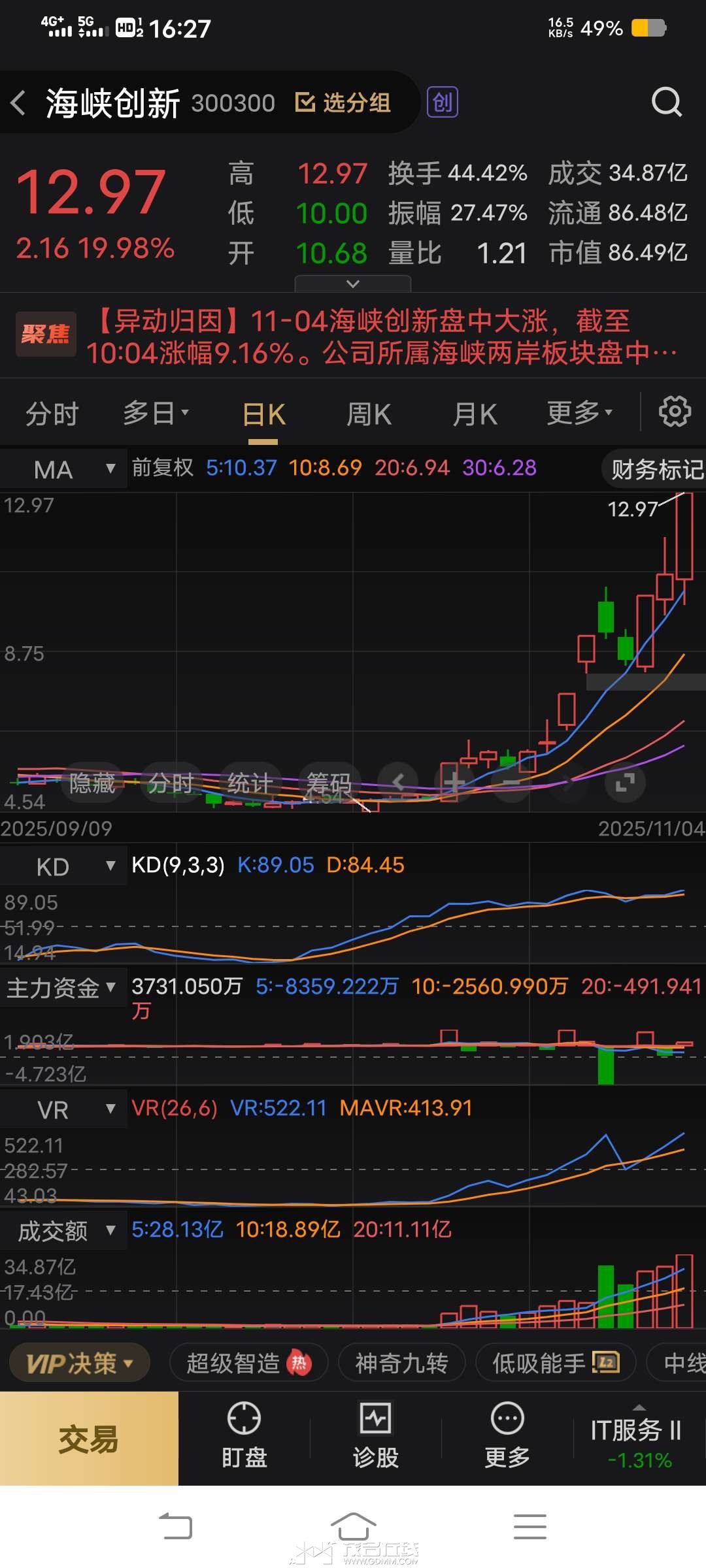The width and height of the screenshot is (706, 1568).
Task: Open 盯盘 monitoring icon
Action: pos(244,1437)
